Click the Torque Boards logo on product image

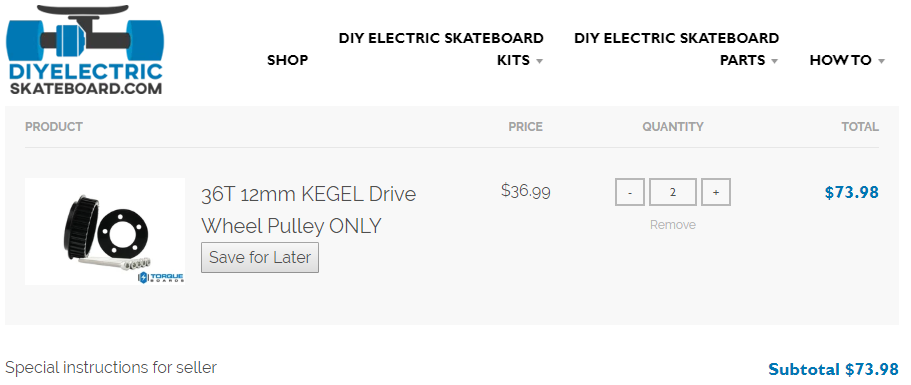click(x=161, y=277)
